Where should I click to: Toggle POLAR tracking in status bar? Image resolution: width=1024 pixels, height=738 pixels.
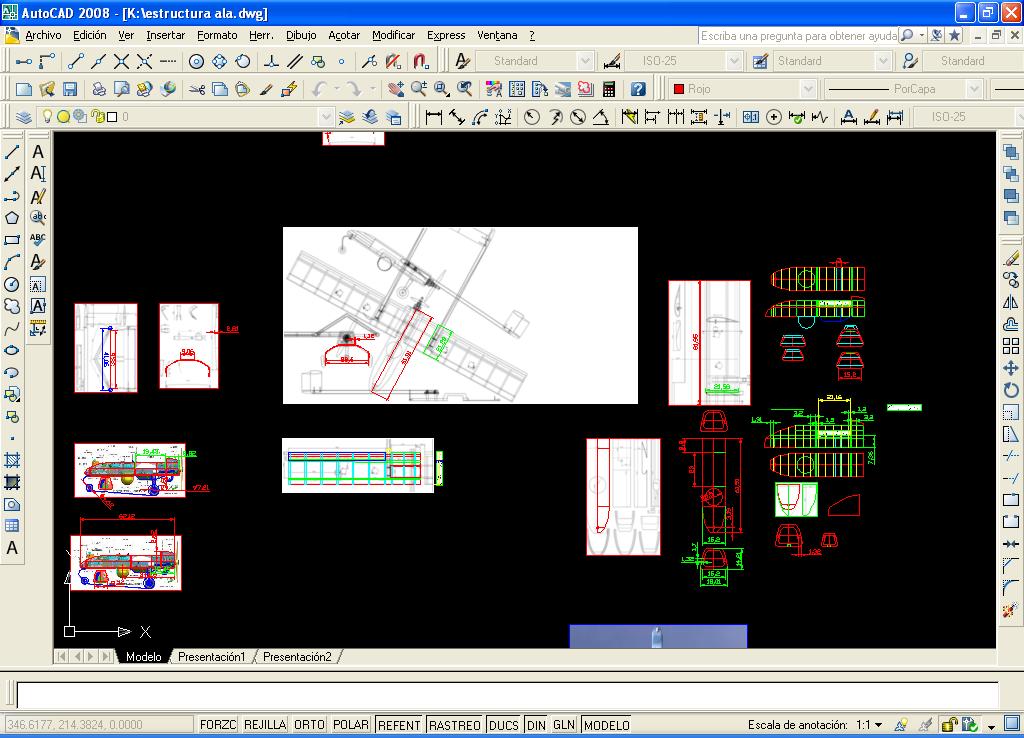tap(350, 725)
